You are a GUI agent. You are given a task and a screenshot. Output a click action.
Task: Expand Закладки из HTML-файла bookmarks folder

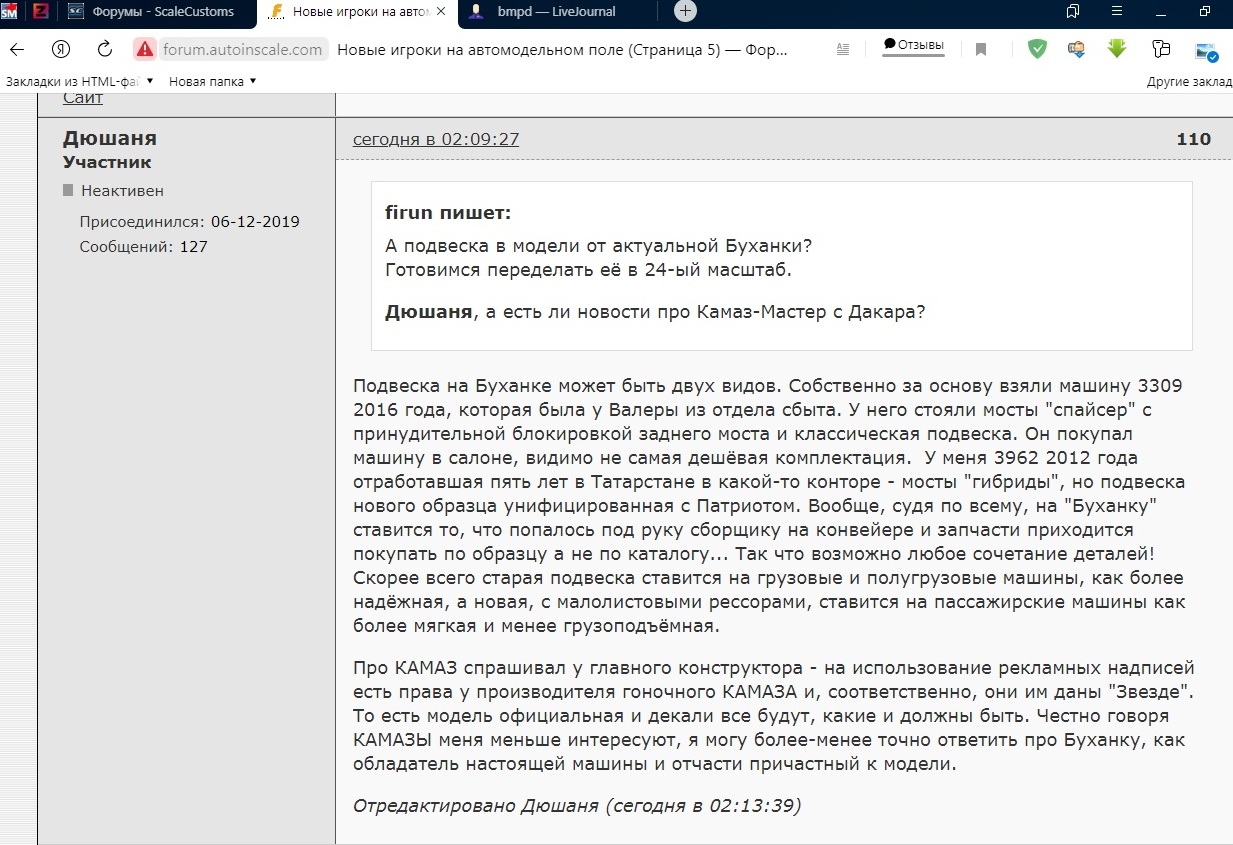(80, 81)
